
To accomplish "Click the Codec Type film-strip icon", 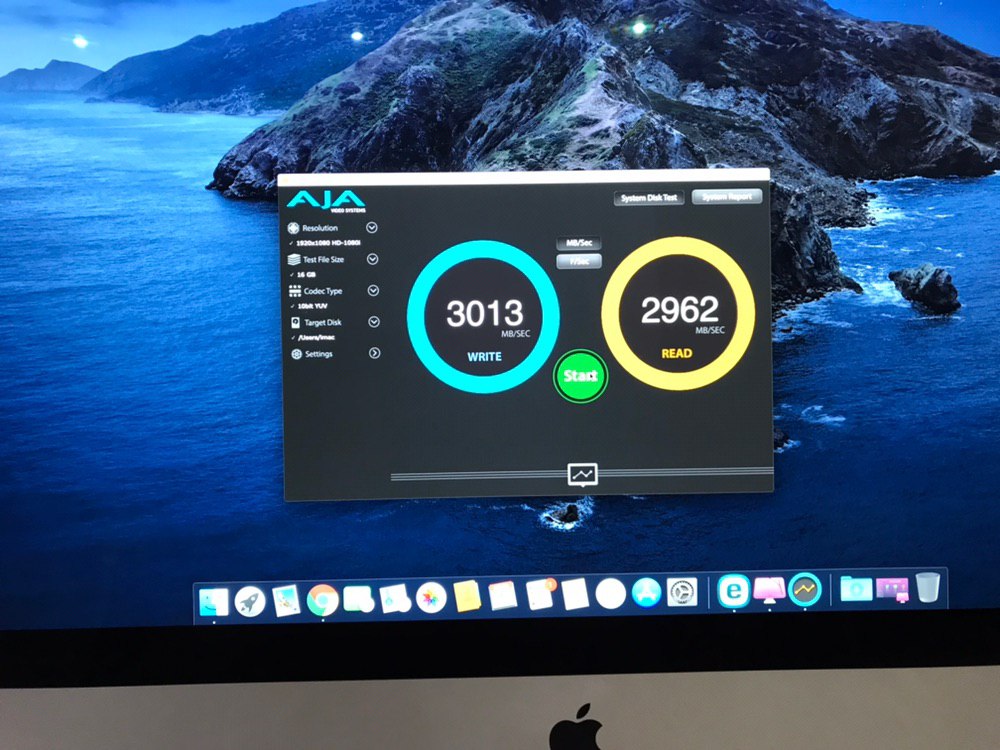I will [295, 291].
